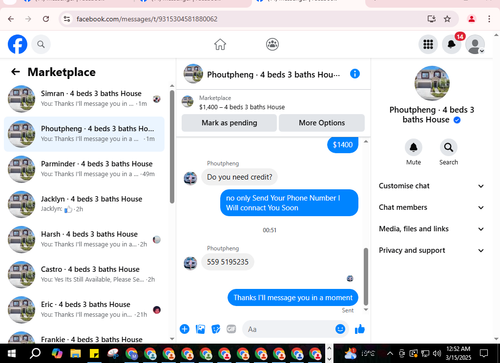This screenshot has width=500, height=363.
Task: Open Harsh conversation
Action: [84, 239]
